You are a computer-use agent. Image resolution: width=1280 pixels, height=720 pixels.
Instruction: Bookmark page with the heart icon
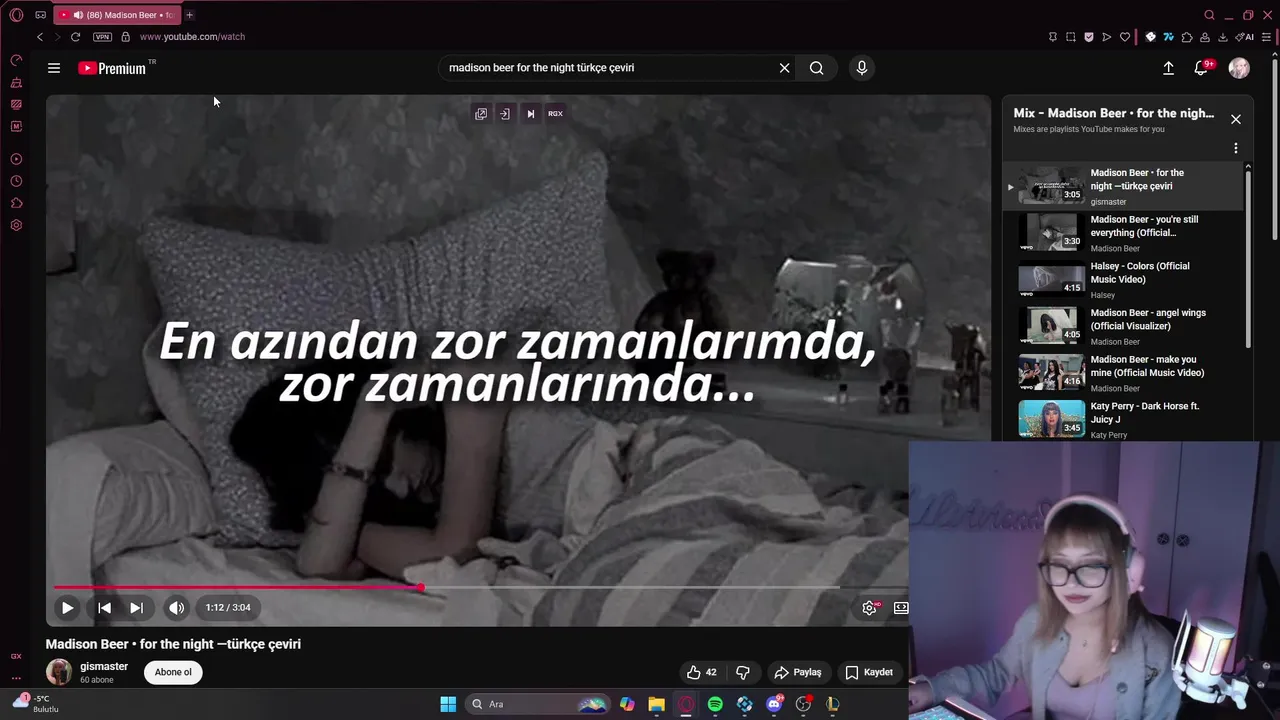1124,37
